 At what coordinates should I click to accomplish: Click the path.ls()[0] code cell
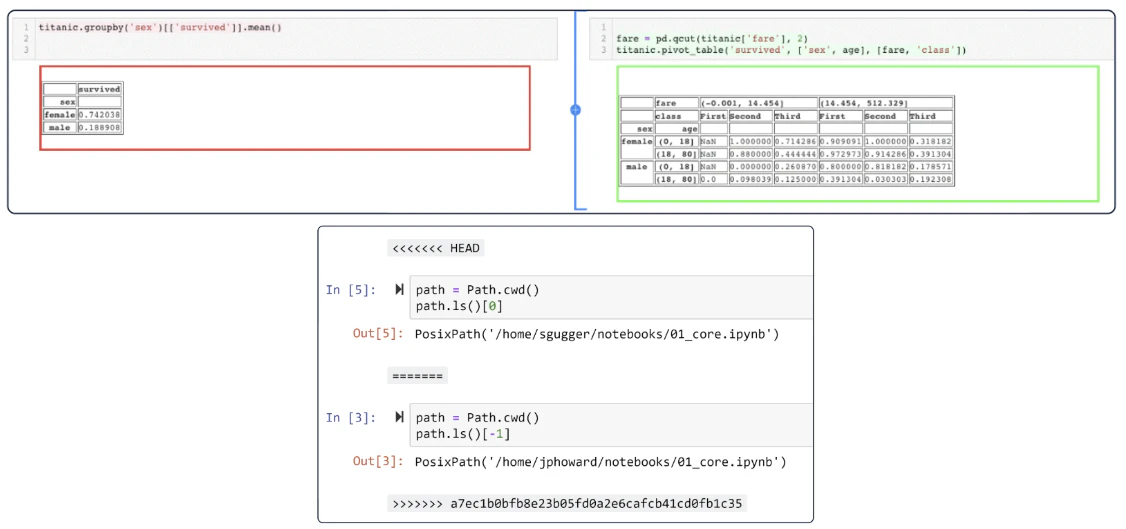(611, 298)
